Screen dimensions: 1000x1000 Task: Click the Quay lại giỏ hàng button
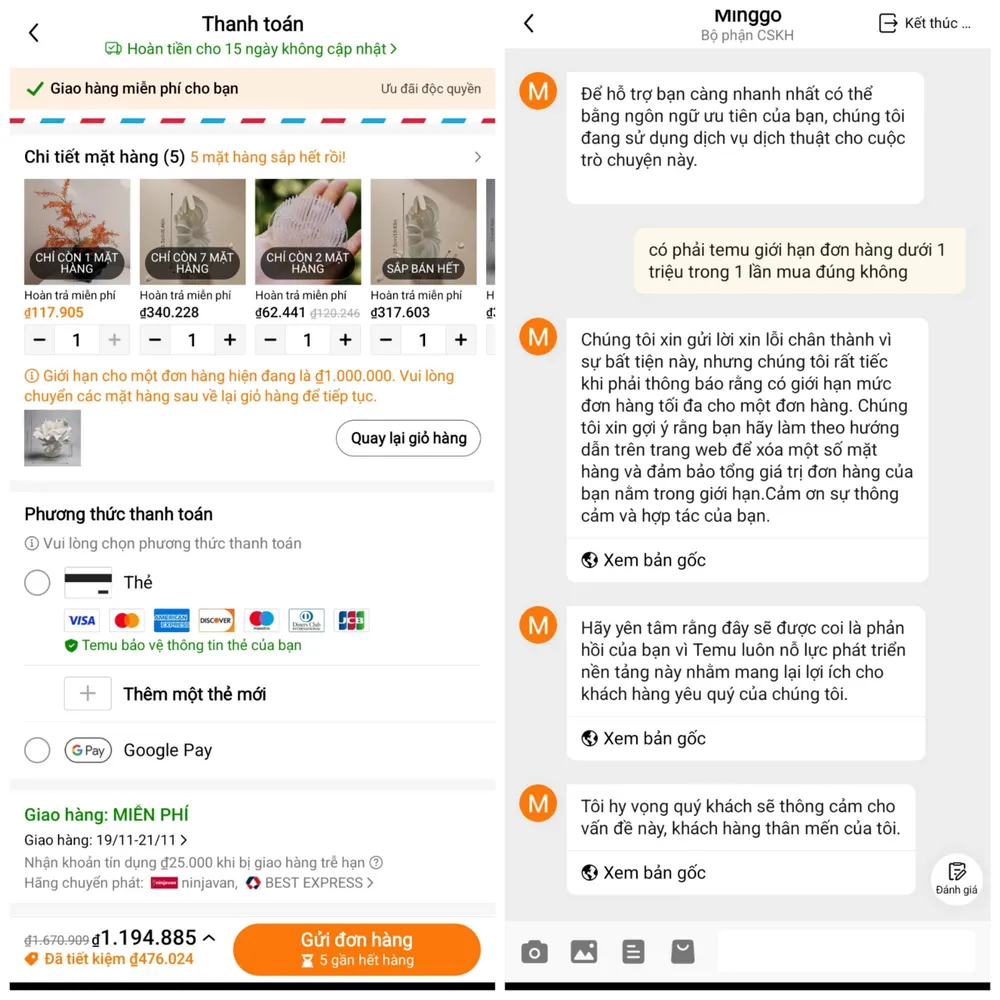[x=408, y=438]
